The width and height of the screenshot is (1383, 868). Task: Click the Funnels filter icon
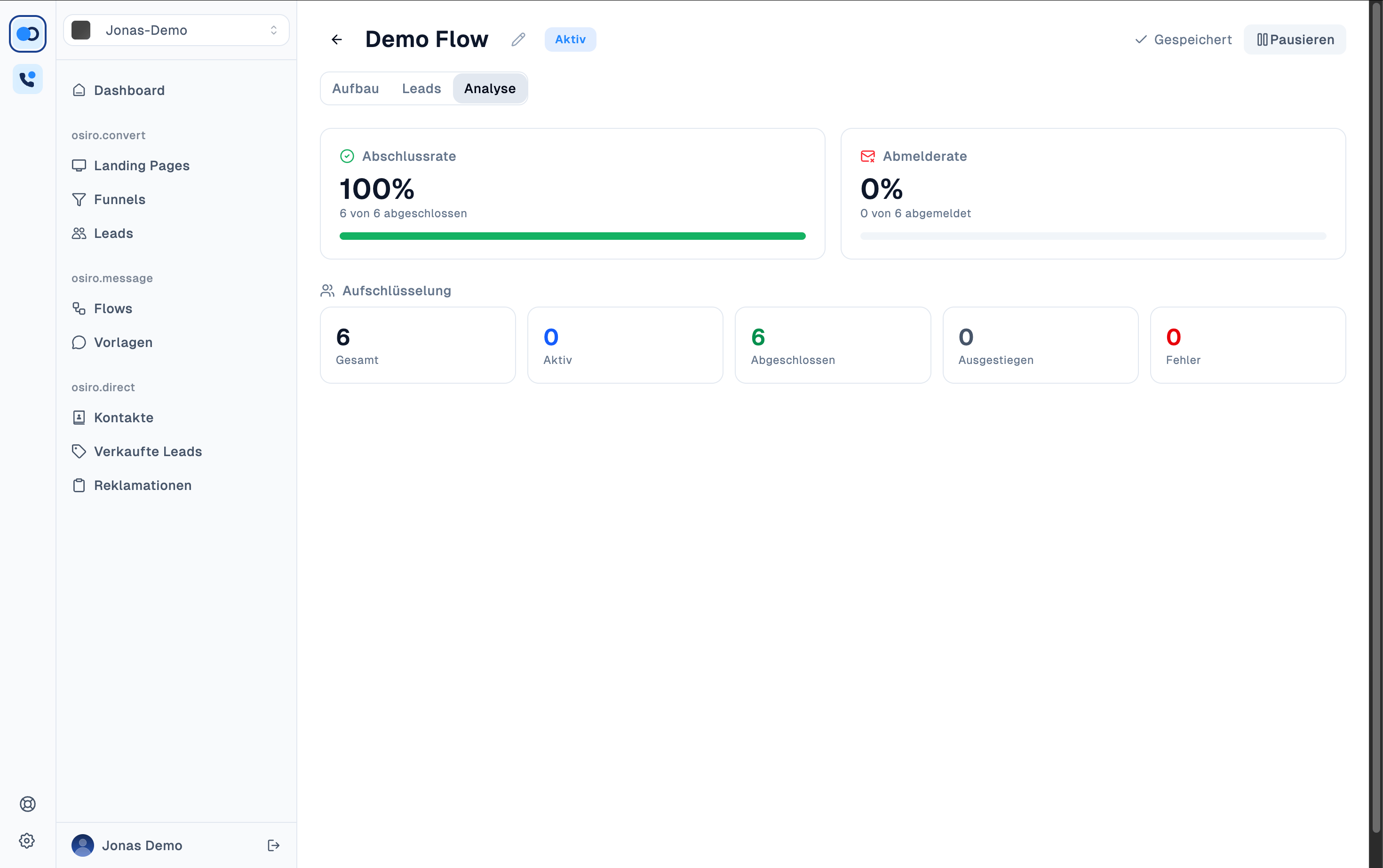click(79, 199)
